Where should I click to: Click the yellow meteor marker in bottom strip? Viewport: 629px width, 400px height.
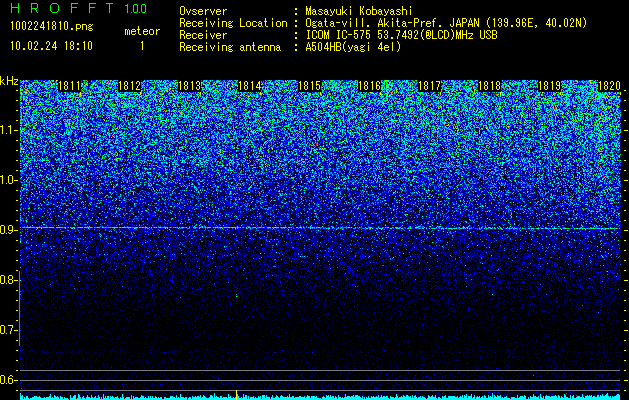[237, 395]
